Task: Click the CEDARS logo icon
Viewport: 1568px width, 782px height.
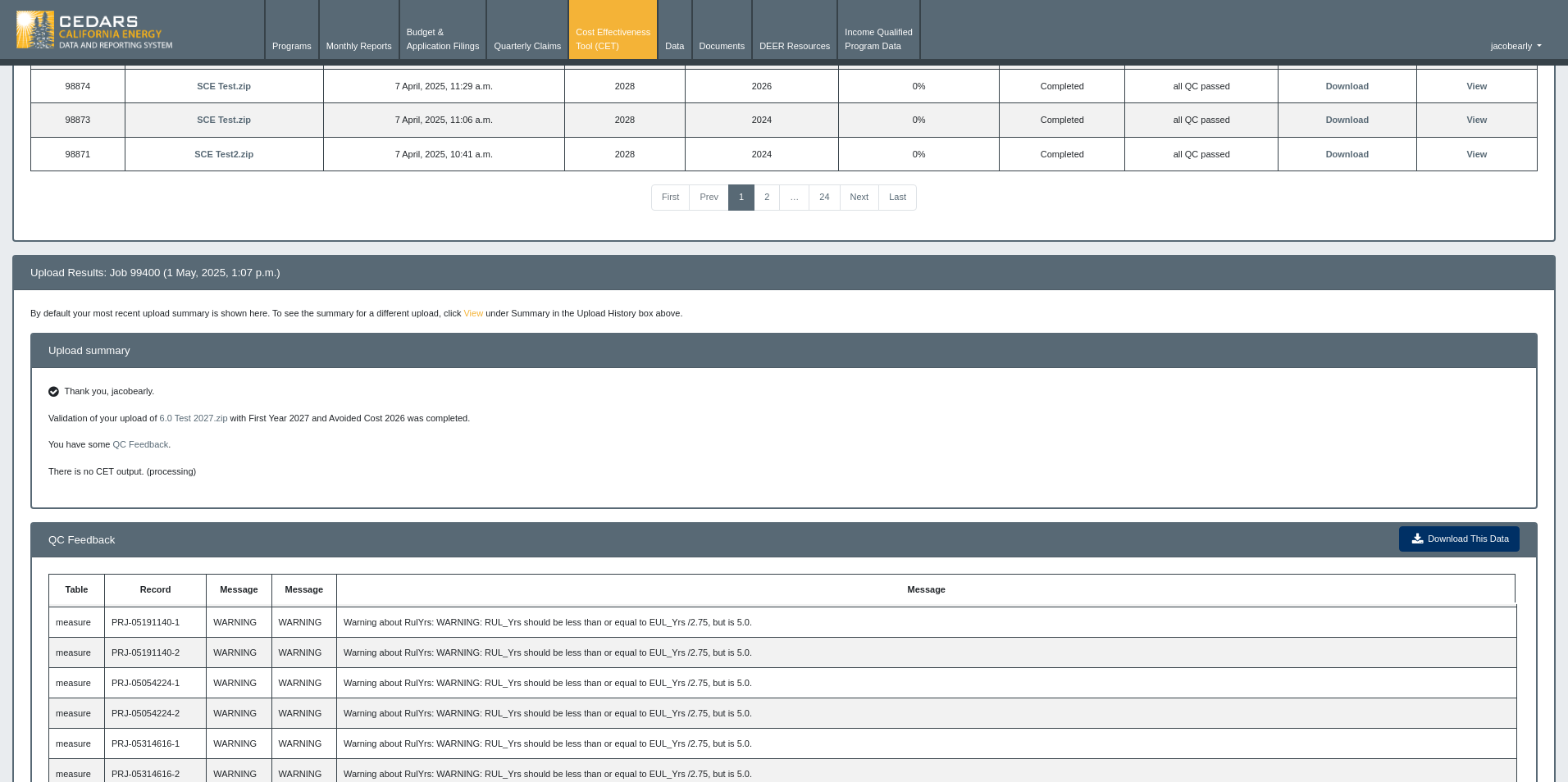Action: tap(35, 30)
